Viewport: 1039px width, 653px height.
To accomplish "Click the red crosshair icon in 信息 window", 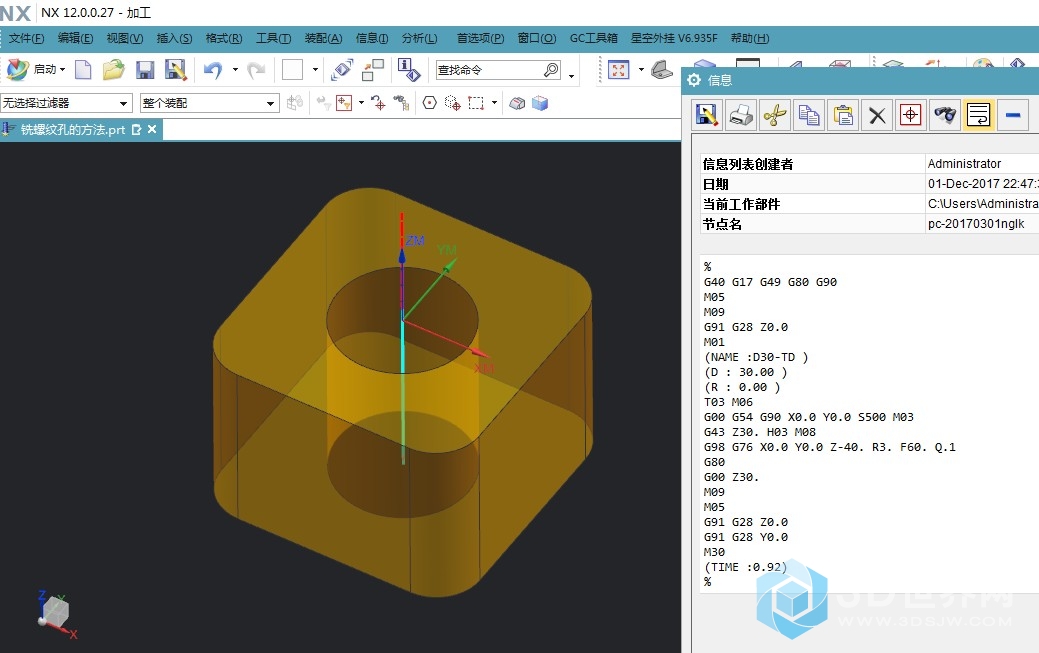I will pyautogui.click(x=910, y=115).
